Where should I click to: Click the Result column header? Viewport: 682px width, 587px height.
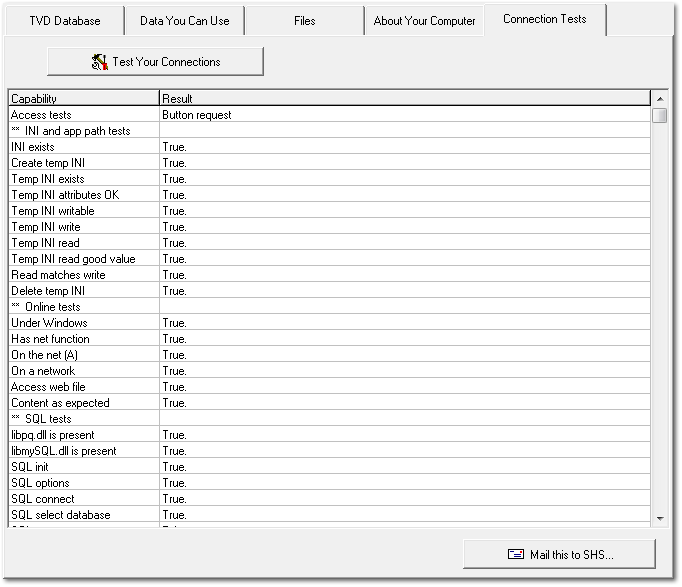point(404,99)
